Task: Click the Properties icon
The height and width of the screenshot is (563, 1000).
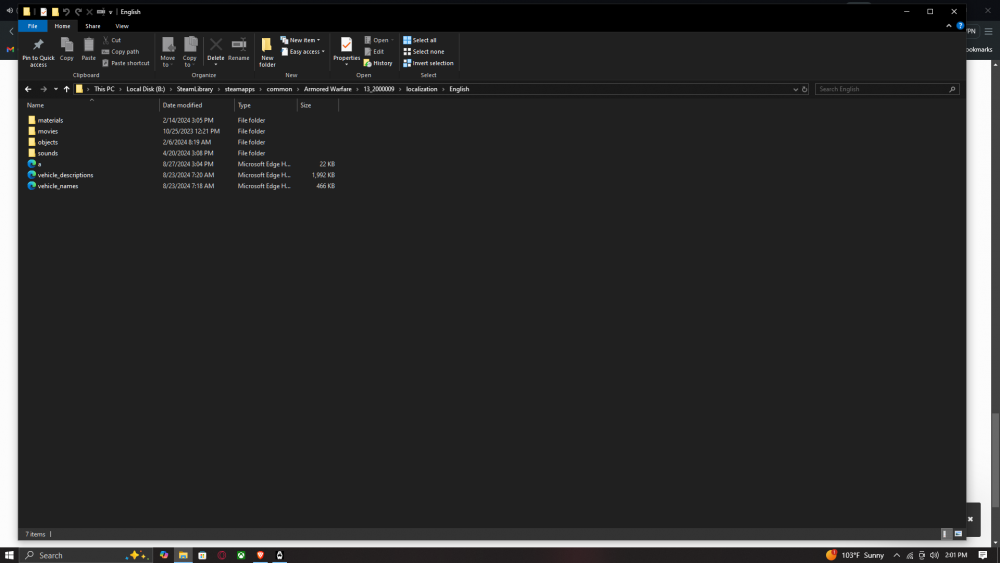Action: click(346, 44)
